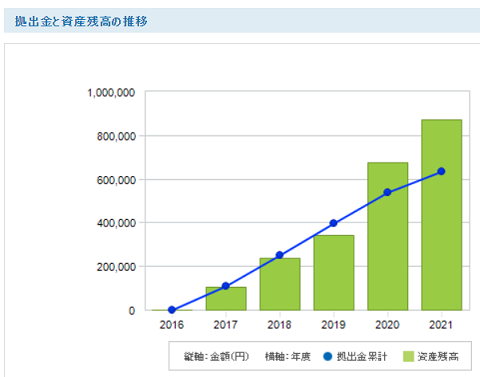Click the blue circle legend marker for 拠出金累計
480x377 pixels.
click(x=328, y=356)
